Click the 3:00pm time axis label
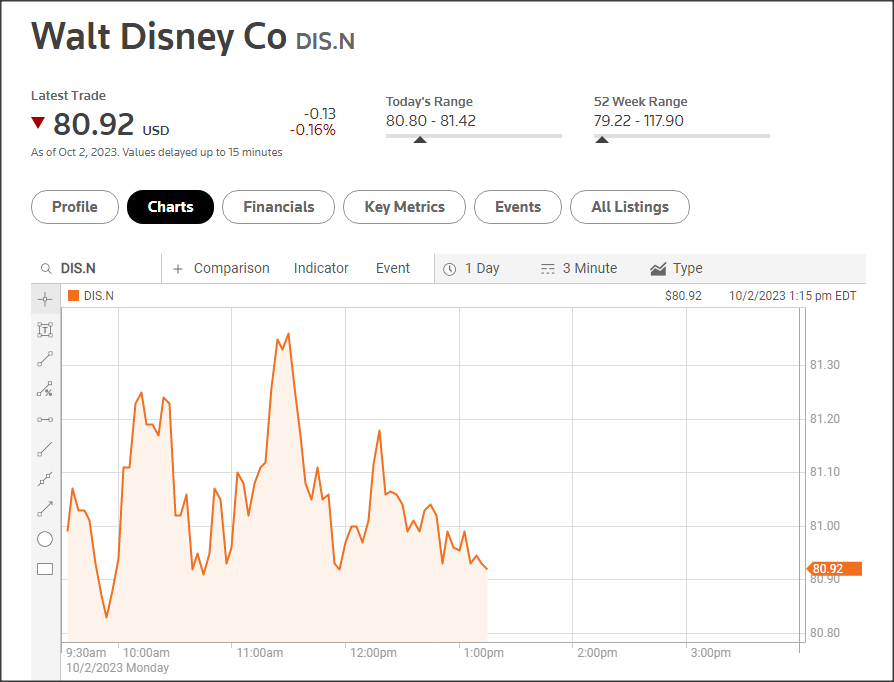The width and height of the screenshot is (894, 682). pos(710,653)
